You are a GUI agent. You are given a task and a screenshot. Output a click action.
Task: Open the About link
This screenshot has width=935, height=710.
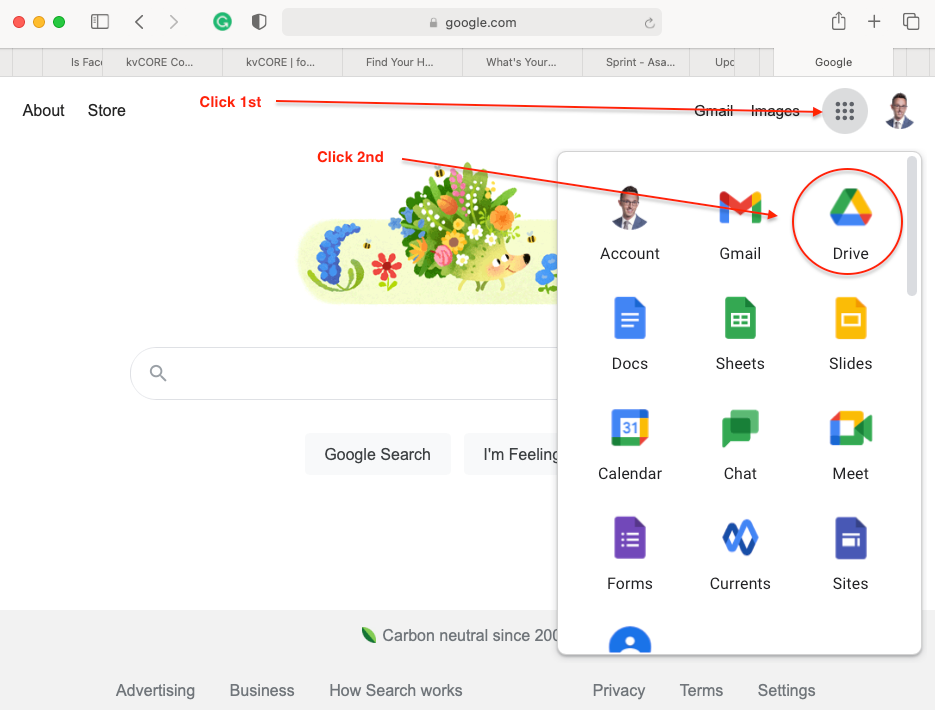[x=44, y=110]
